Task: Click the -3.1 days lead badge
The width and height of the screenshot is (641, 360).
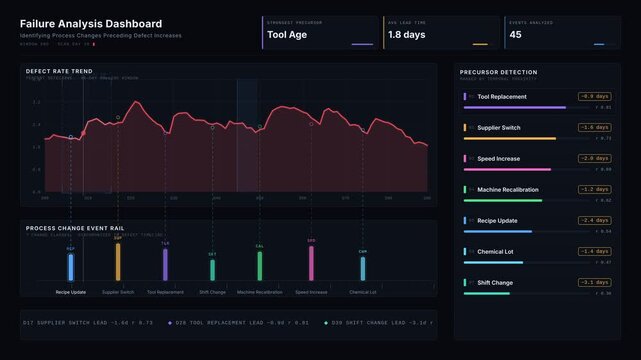Action: pos(595,282)
